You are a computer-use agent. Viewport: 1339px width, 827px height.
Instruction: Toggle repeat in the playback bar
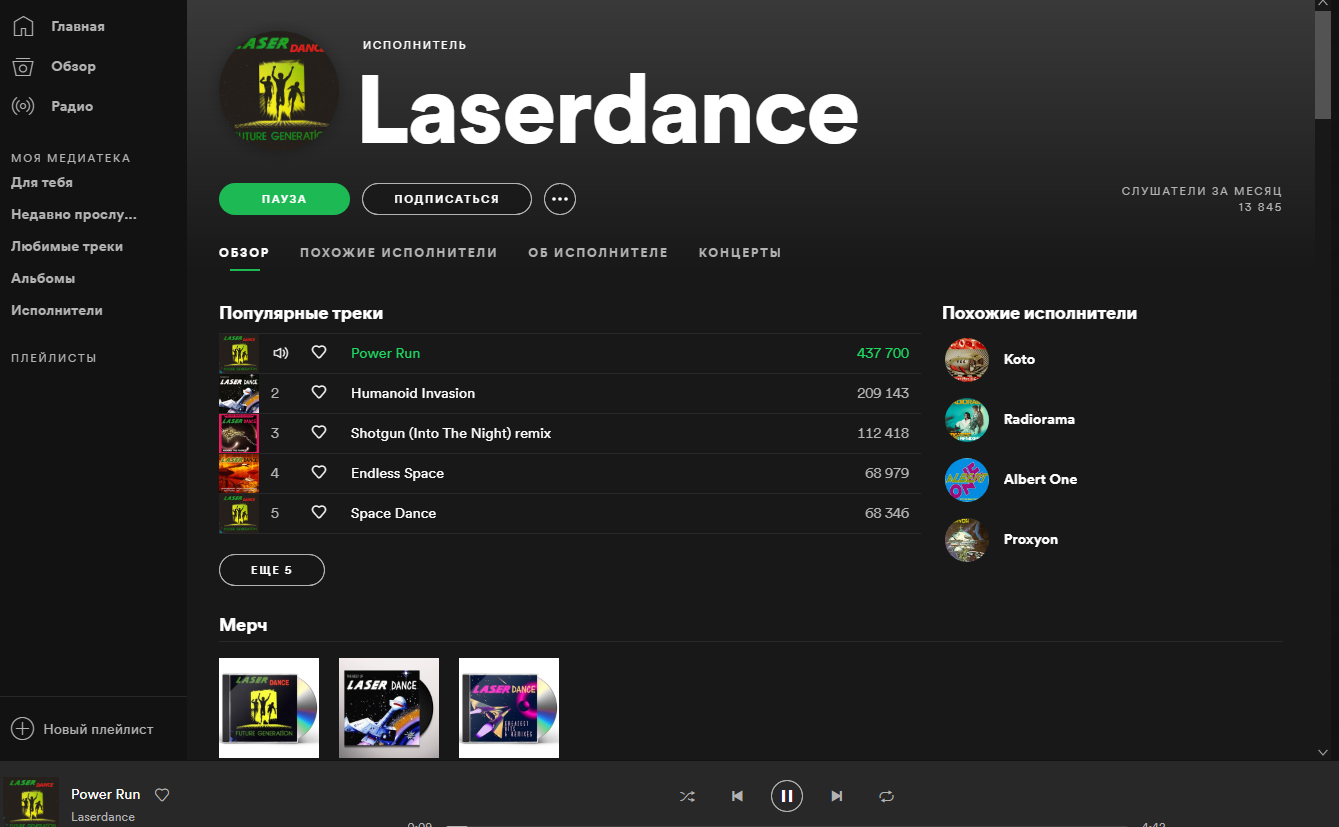[x=886, y=796]
